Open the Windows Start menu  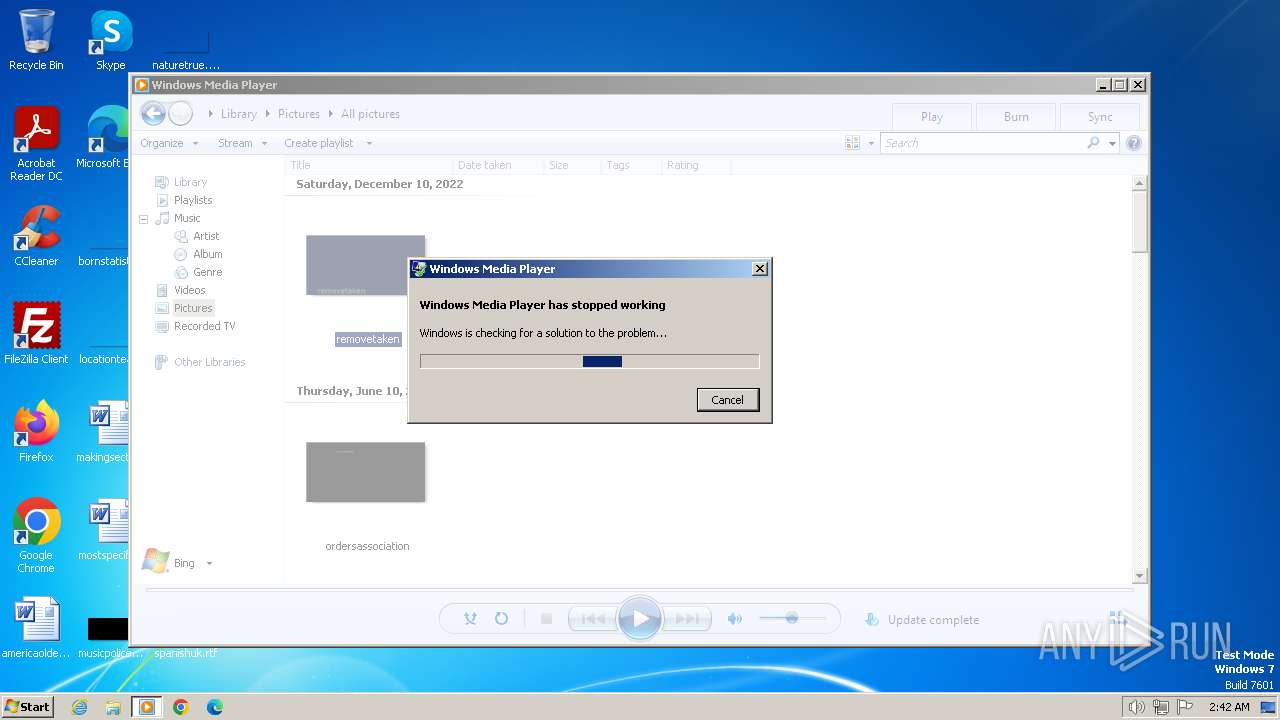coord(28,706)
